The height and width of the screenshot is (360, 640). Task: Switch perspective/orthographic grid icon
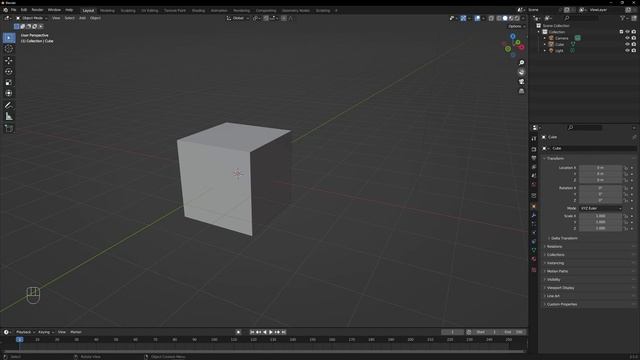tap(521, 91)
